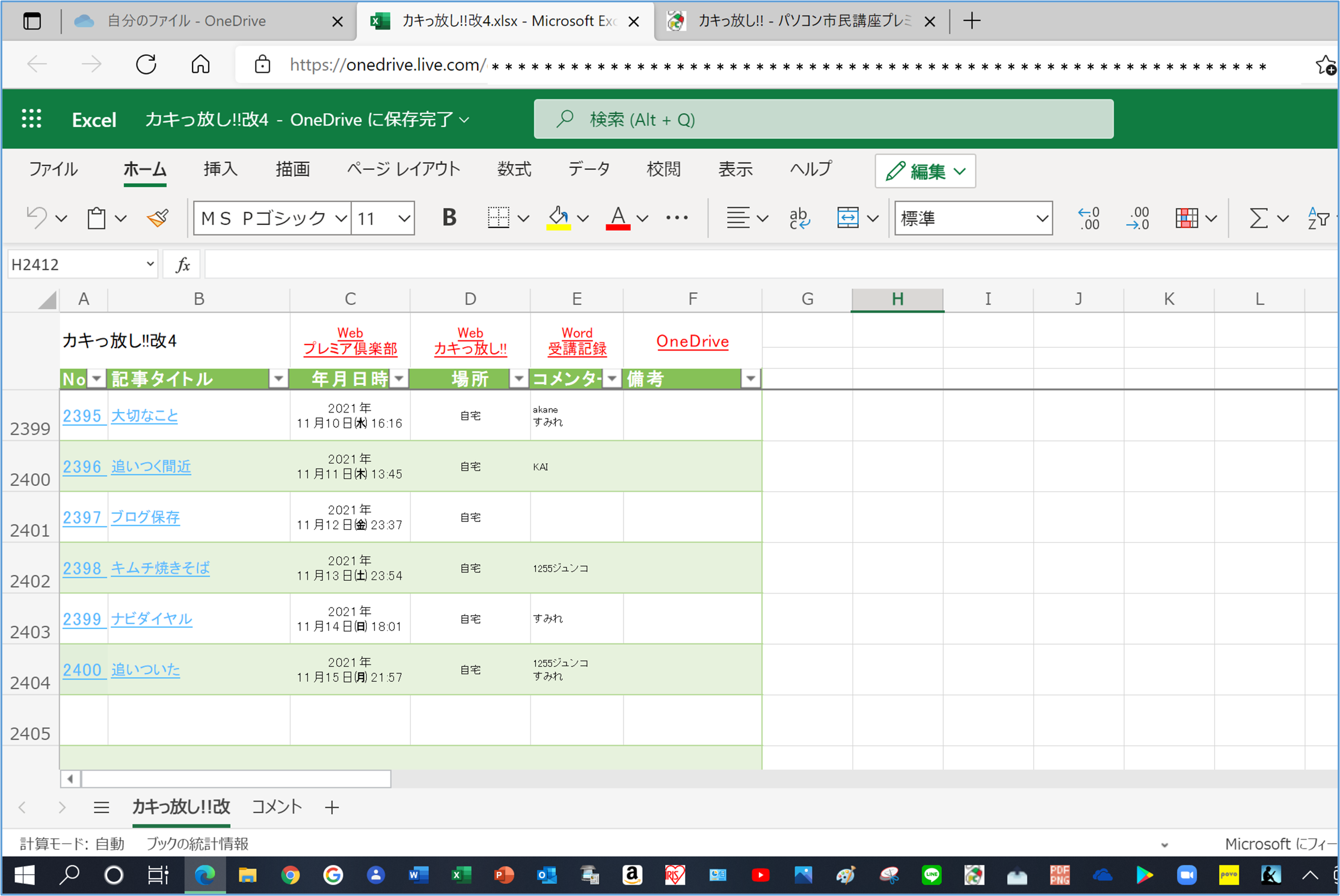Open the 挿入 ribbon tab
Viewport: 1340px width, 896px height.
[220, 170]
